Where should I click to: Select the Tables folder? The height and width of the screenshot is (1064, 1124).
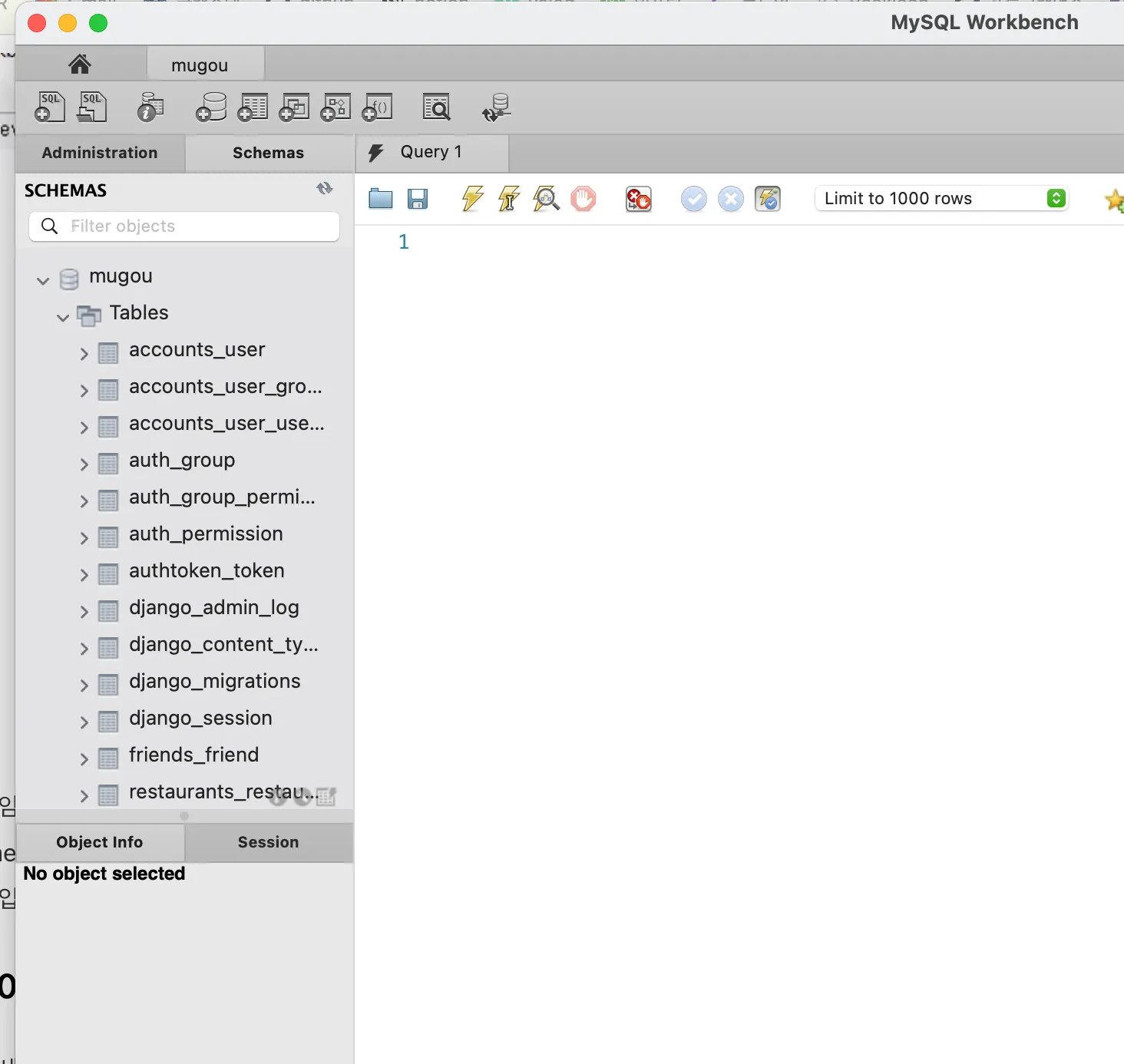tap(139, 312)
